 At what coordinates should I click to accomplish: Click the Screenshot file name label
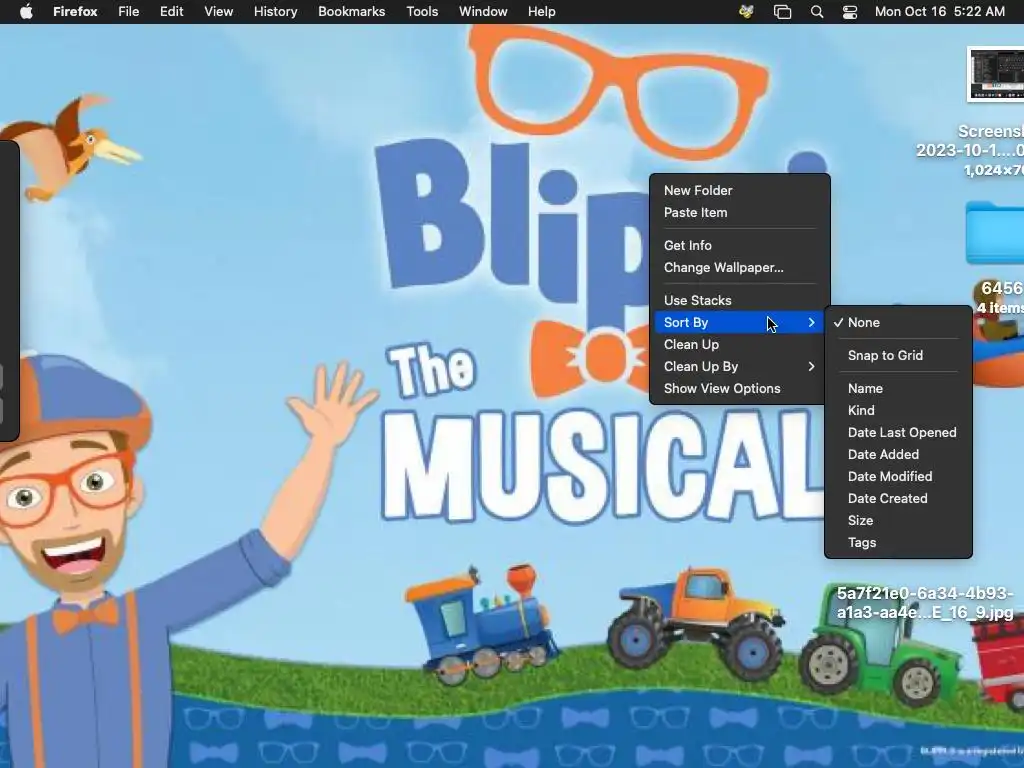970,141
